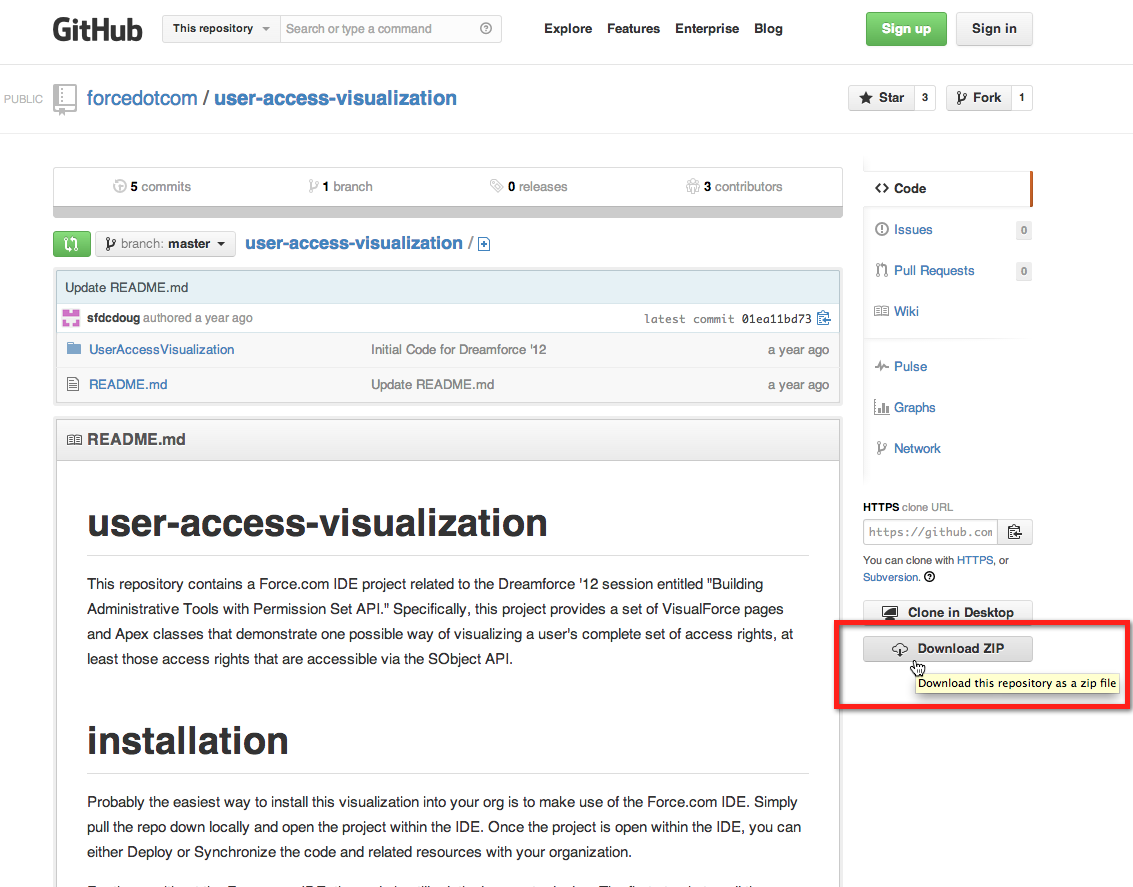Open the Initial Code for Dreamforce '12 commit
This screenshot has height=887, width=1133.
coord(458,350)
